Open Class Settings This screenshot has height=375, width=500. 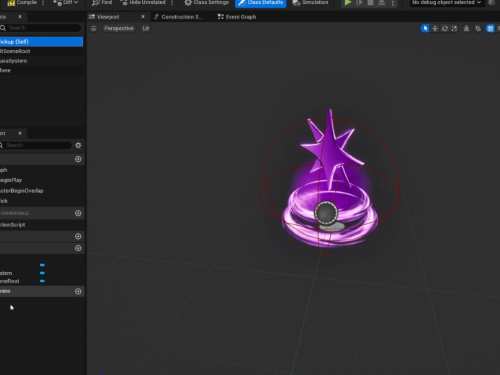pos(206,3)
